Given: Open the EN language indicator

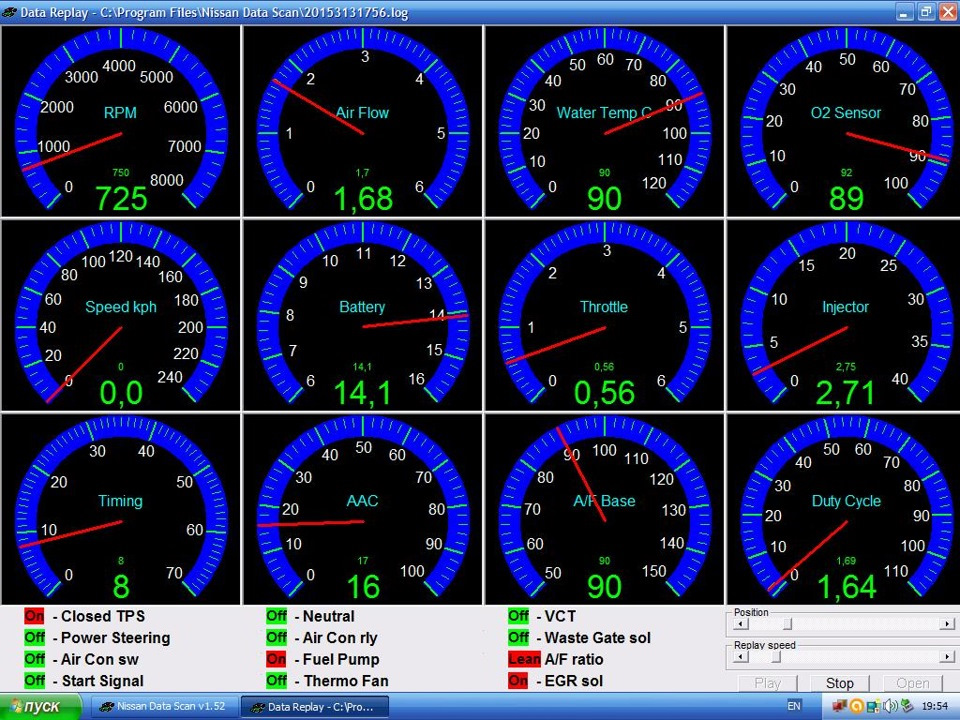Looking at the screenshot, I should (794, 707).
